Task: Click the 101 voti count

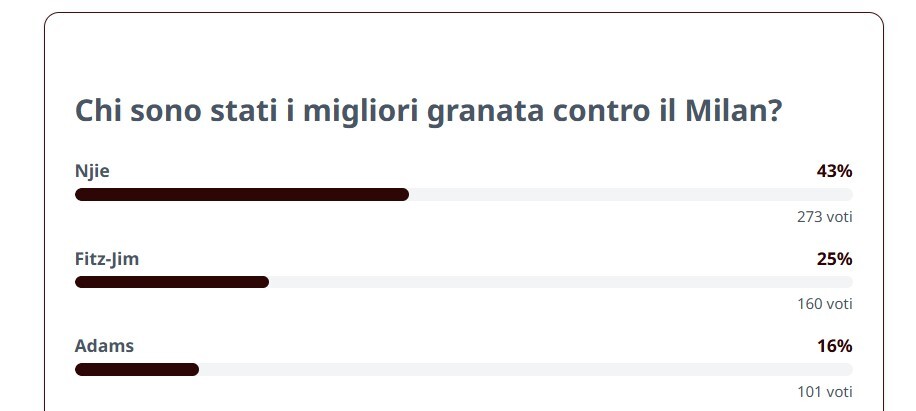Action: tap(825, 392)
